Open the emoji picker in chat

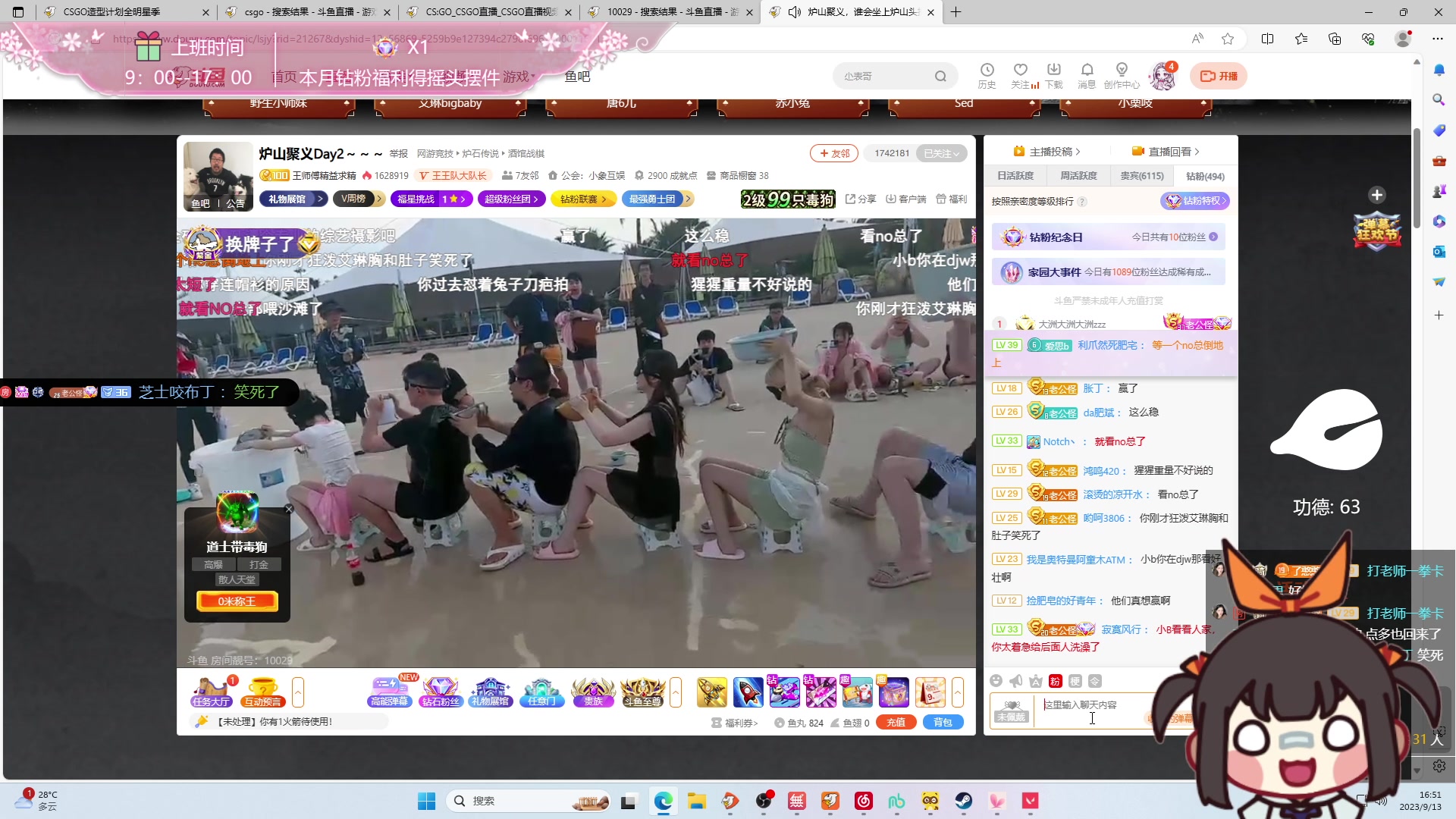click(x=996, y=681)
